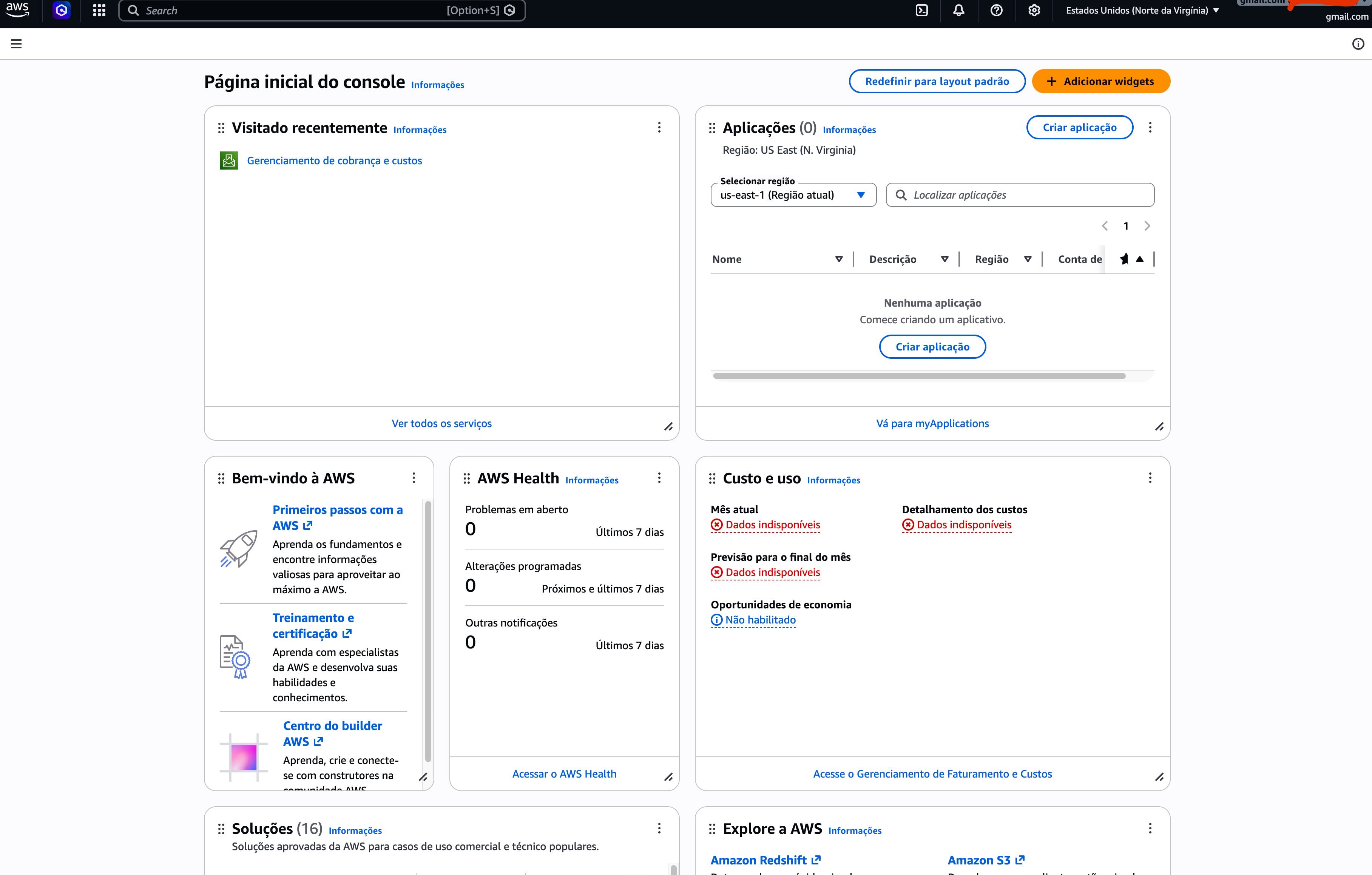The image size is (1372, 875).
Task: Click the drag handle of AWS Health widget
Action: tap(467, 478)
